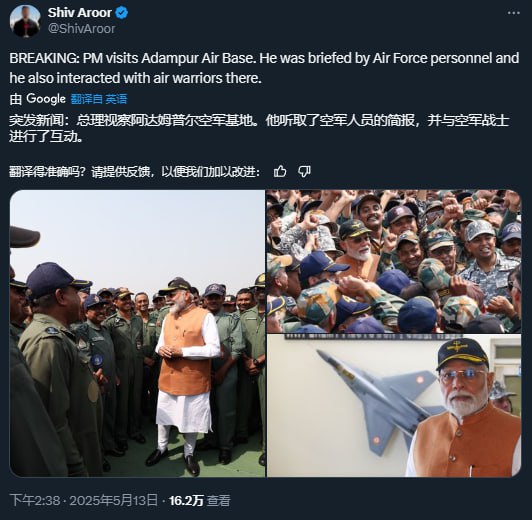Open the large left photo of airmen
This screenshot has height=520, width=532.
[137, 333]
